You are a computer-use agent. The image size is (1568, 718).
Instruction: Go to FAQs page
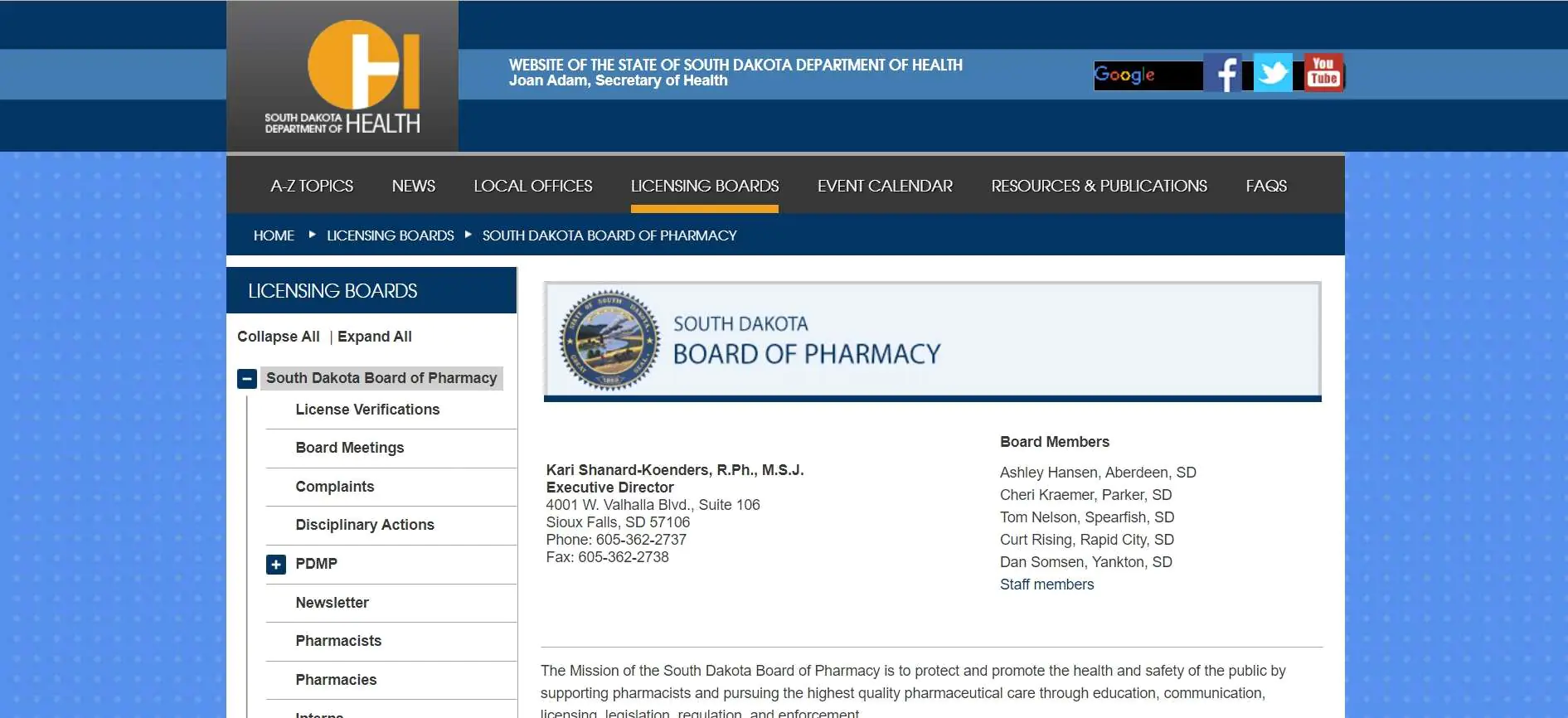pyautogui.click(x=1266, y=187)
